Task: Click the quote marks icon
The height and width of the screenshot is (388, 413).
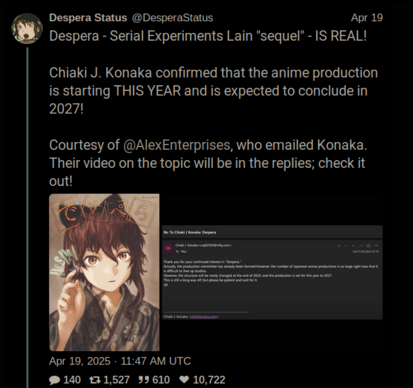Action: 143,380
